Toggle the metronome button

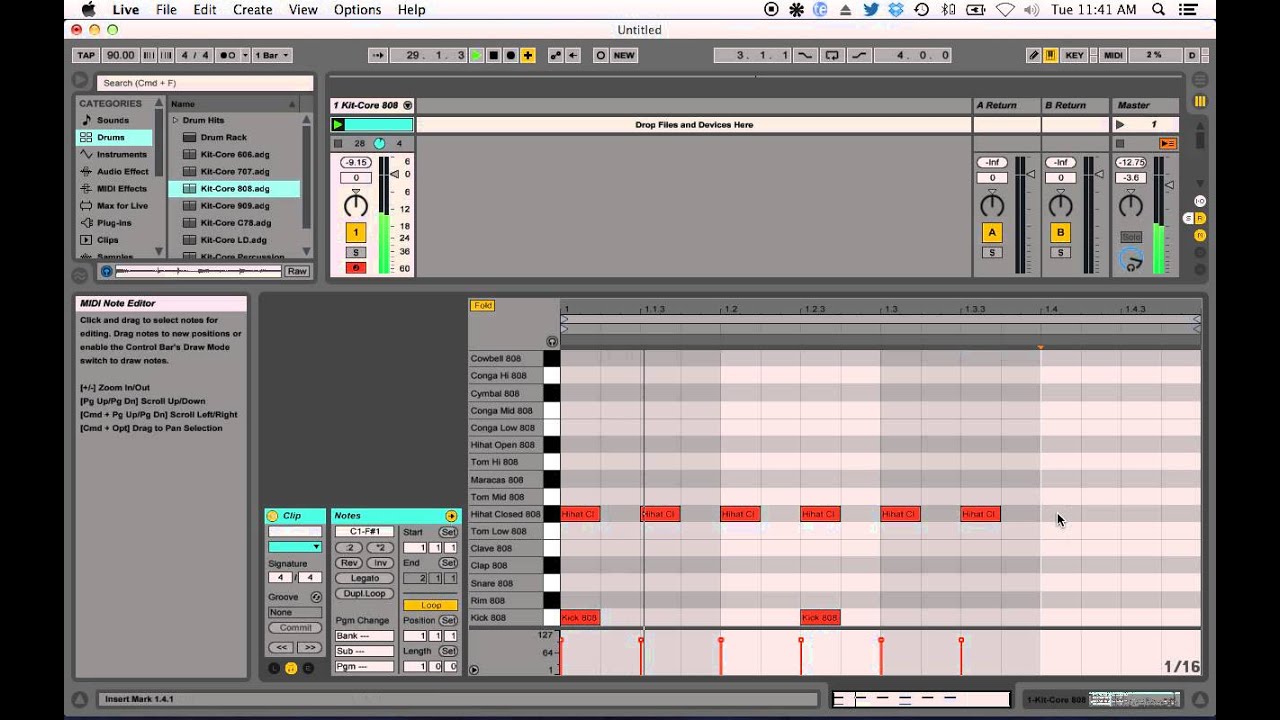228,55
